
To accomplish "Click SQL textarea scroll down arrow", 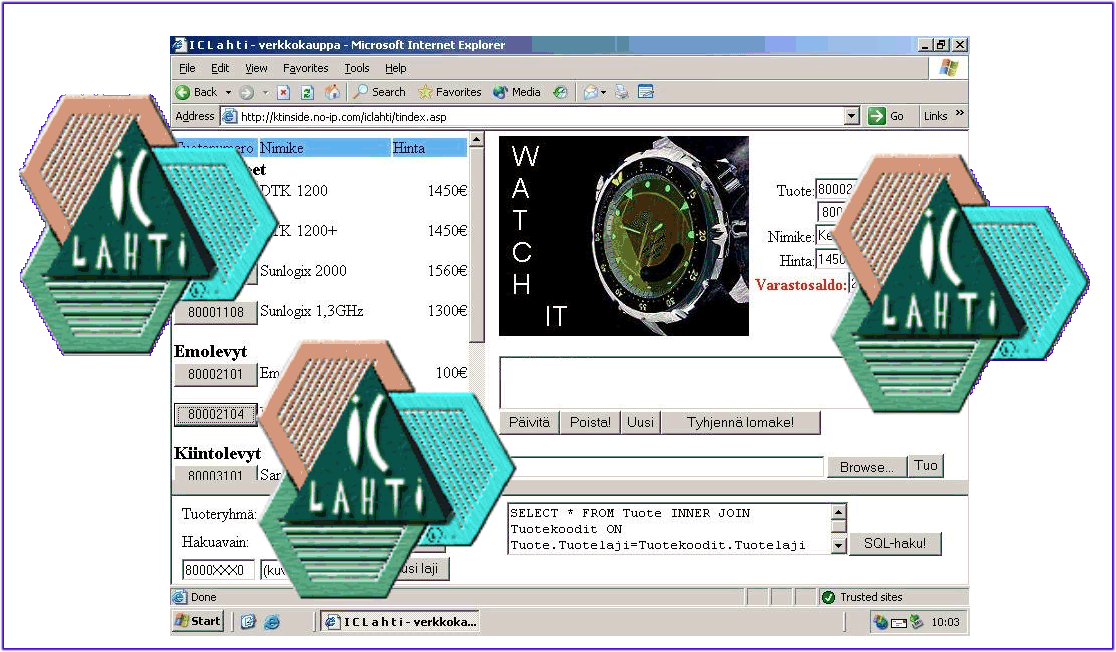I will (838, 546).
